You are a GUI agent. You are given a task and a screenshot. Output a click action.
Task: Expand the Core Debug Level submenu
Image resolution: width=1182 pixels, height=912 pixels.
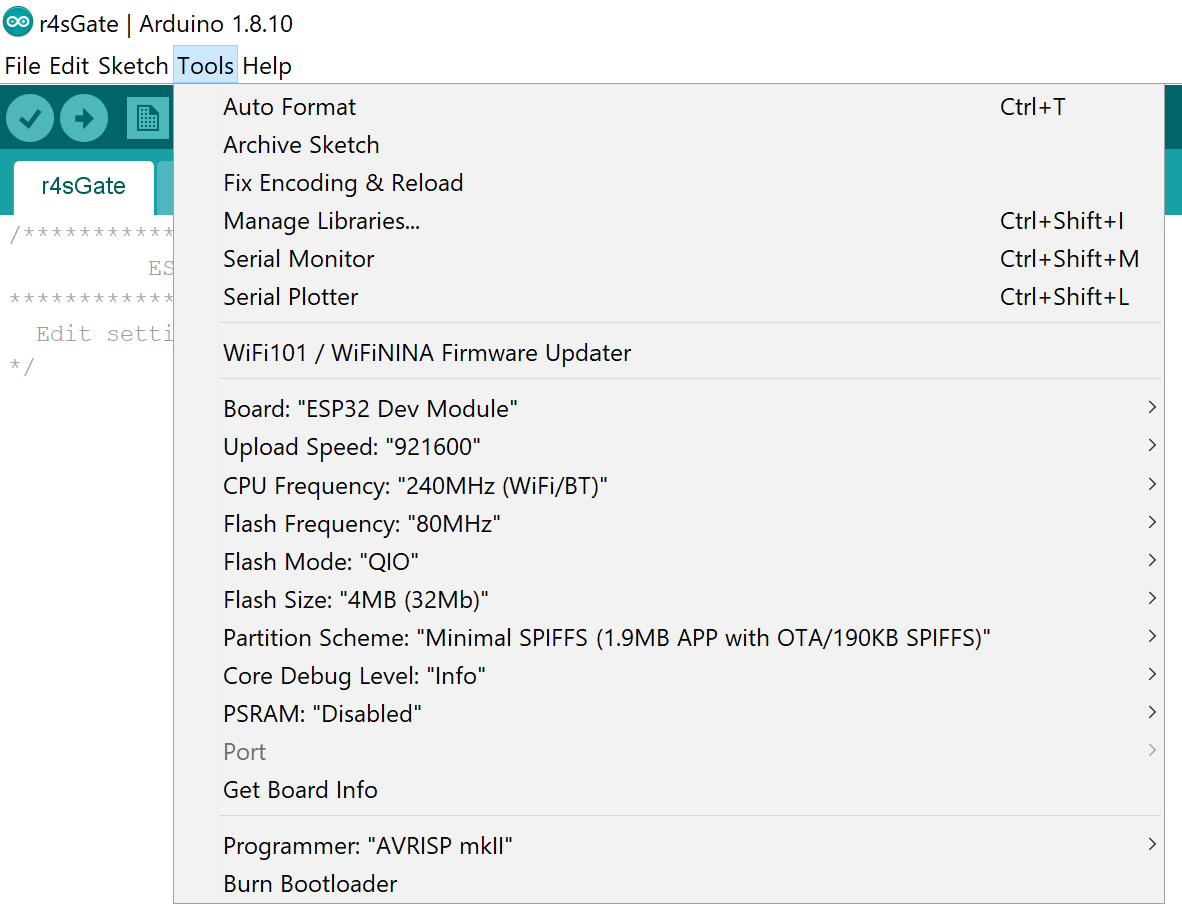[x=354, y=676]
